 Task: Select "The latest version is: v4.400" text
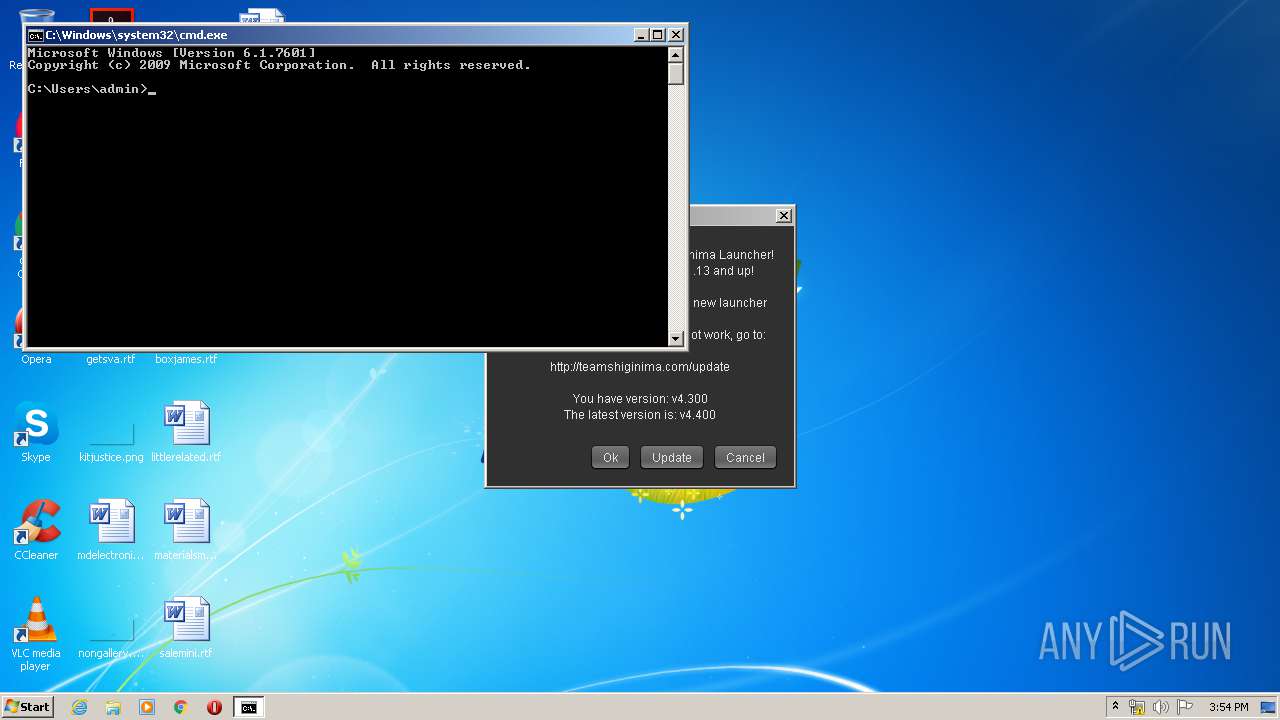pyautogui.click(x=640, y=415)
